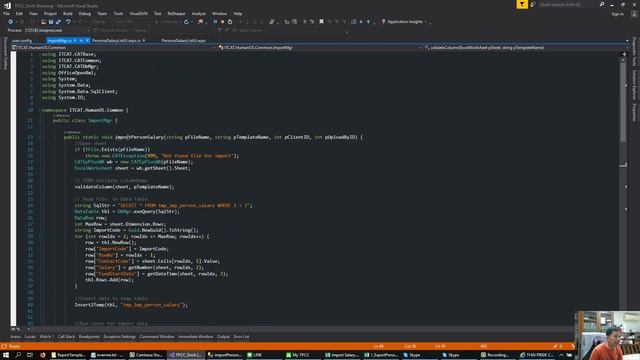
Task: Open the Error List tab
Action: (241, 337)
